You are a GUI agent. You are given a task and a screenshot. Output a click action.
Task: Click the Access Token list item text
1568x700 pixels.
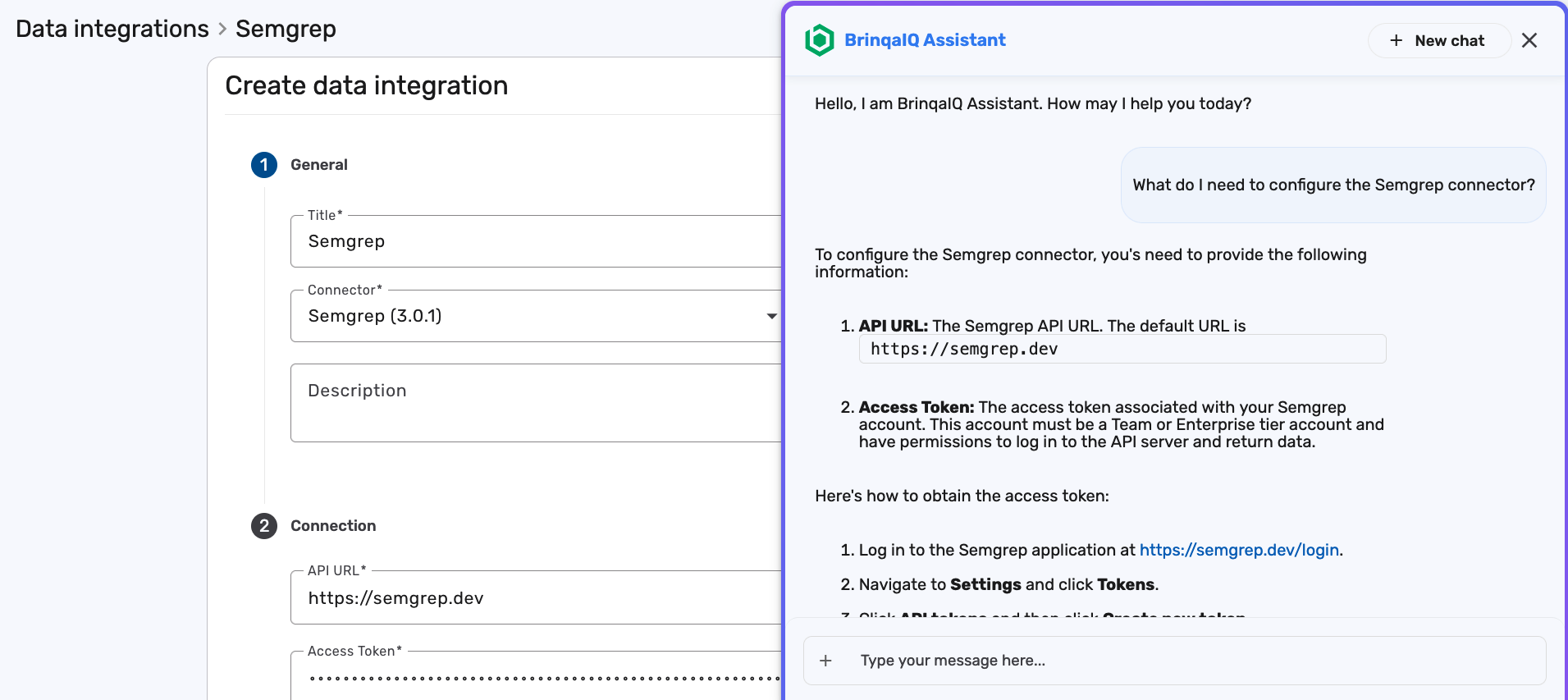[1121, 424]
